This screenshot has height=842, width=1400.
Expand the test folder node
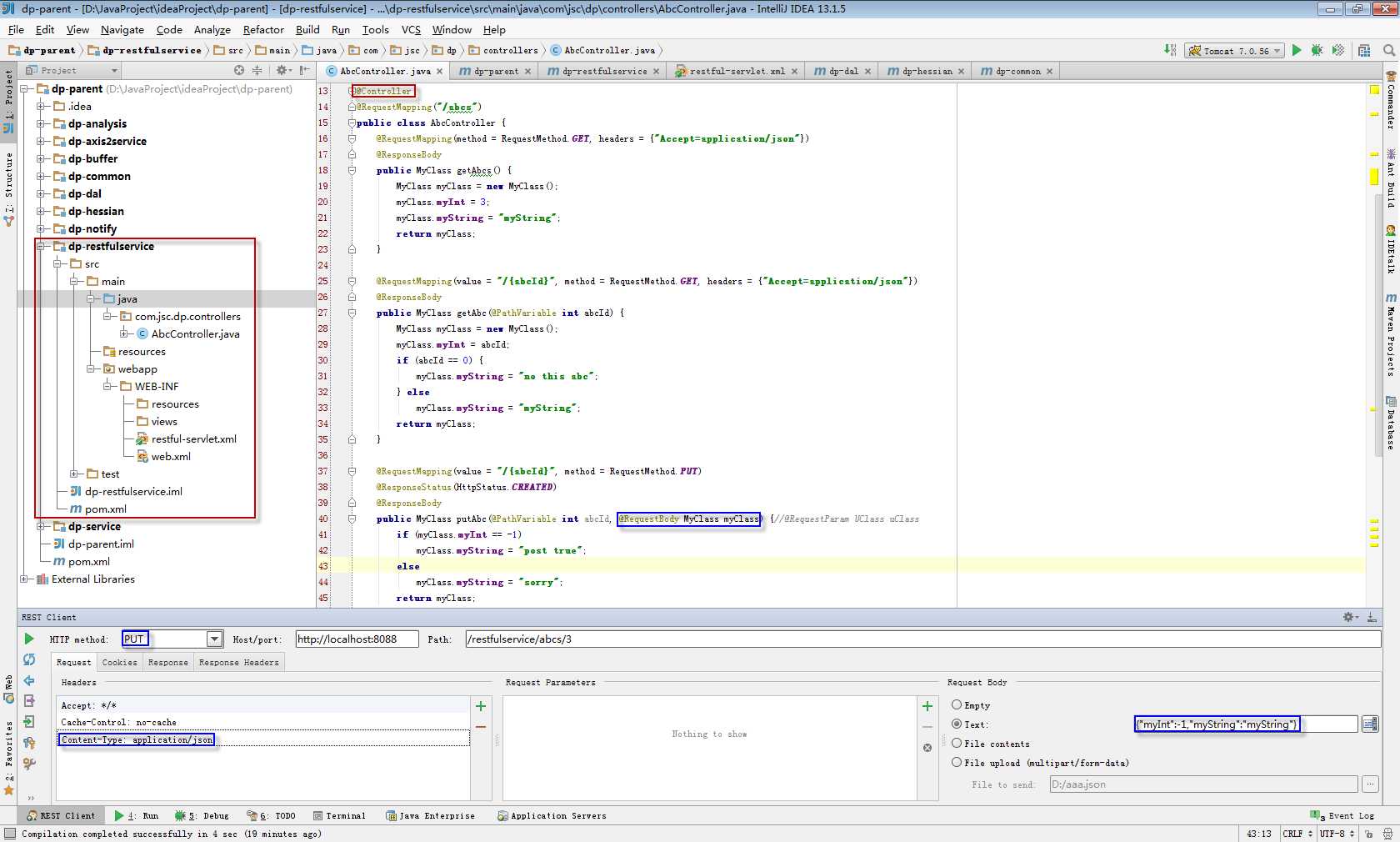74,474
